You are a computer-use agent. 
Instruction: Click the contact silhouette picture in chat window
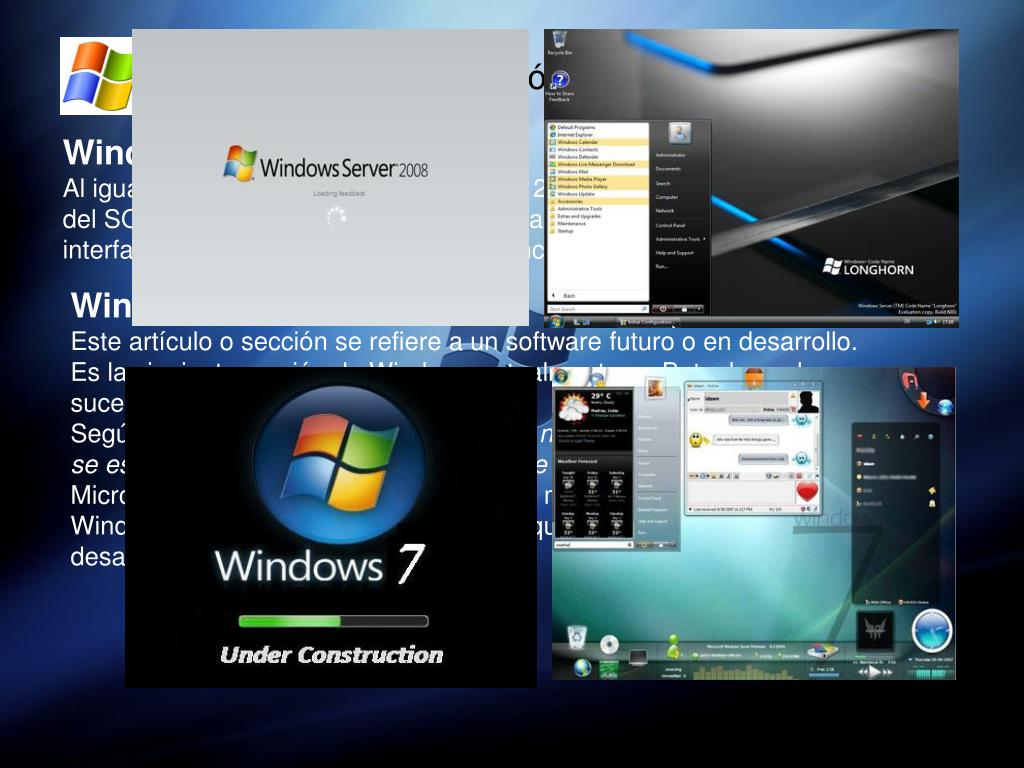coord(807,402)
